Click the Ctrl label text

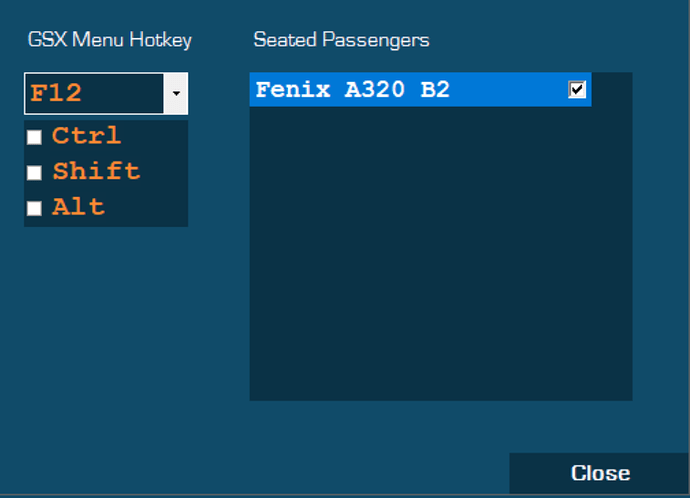(86, 136)
